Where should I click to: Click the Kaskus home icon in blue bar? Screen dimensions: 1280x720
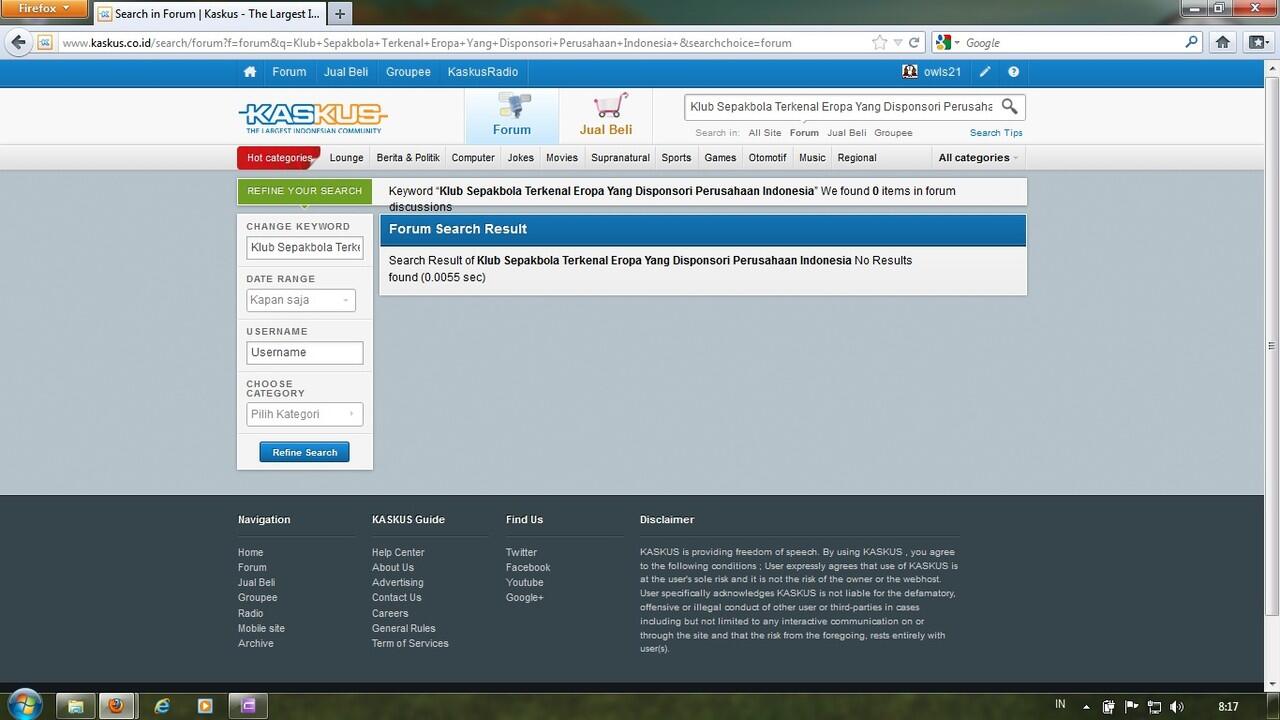pyautogui.click(x=250, y=72)
